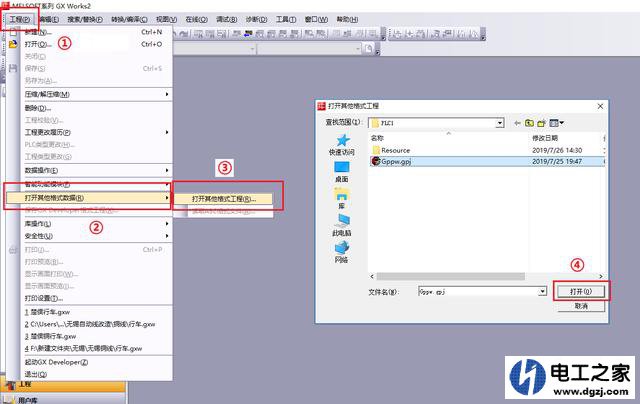Choose 退出(Q) to exit the program
Image resolution: width=640 pixels, height=404 pixels.
pos(96,374)
